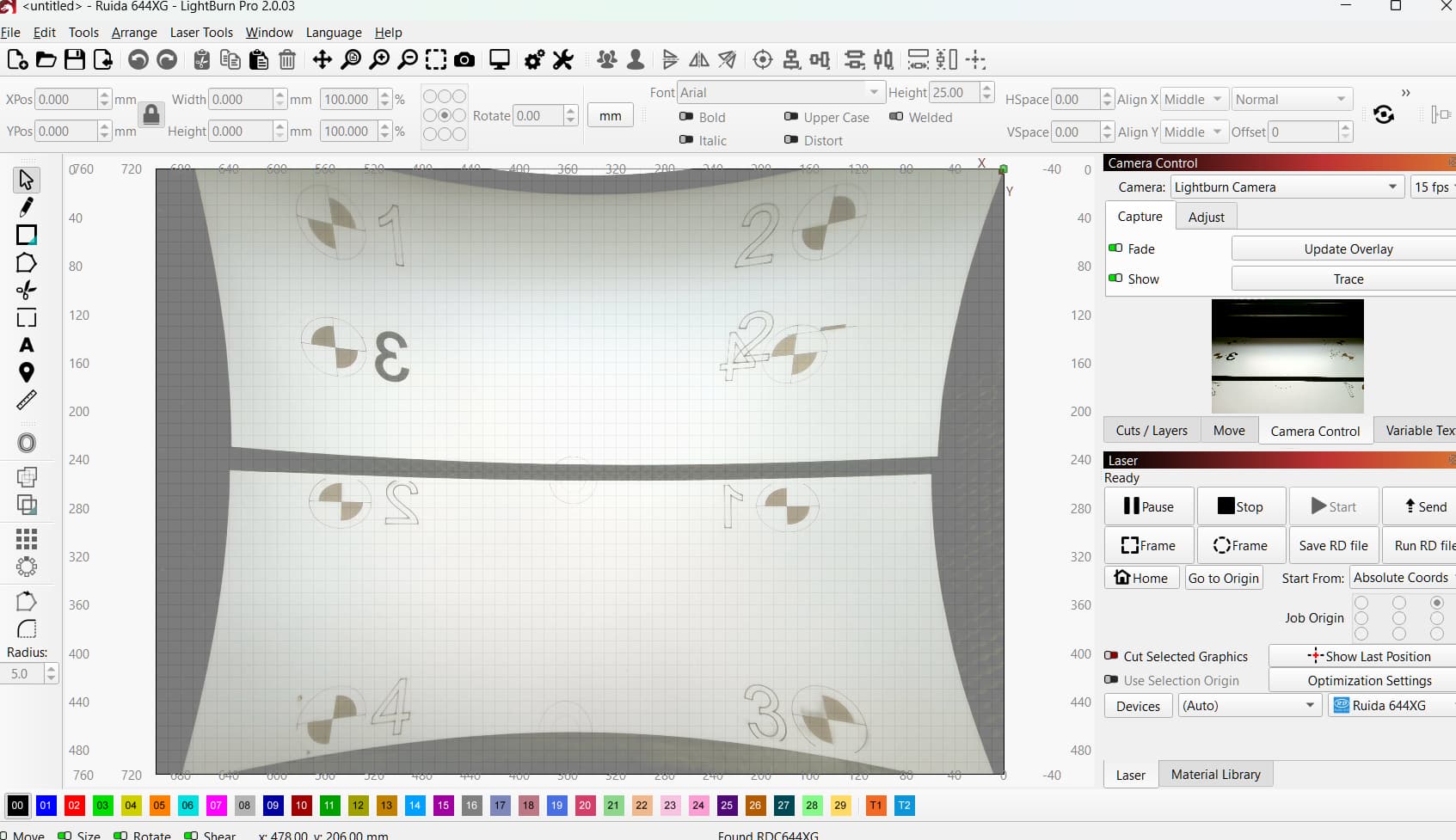Enable Cut Selected Graphics toggle

1111,656
